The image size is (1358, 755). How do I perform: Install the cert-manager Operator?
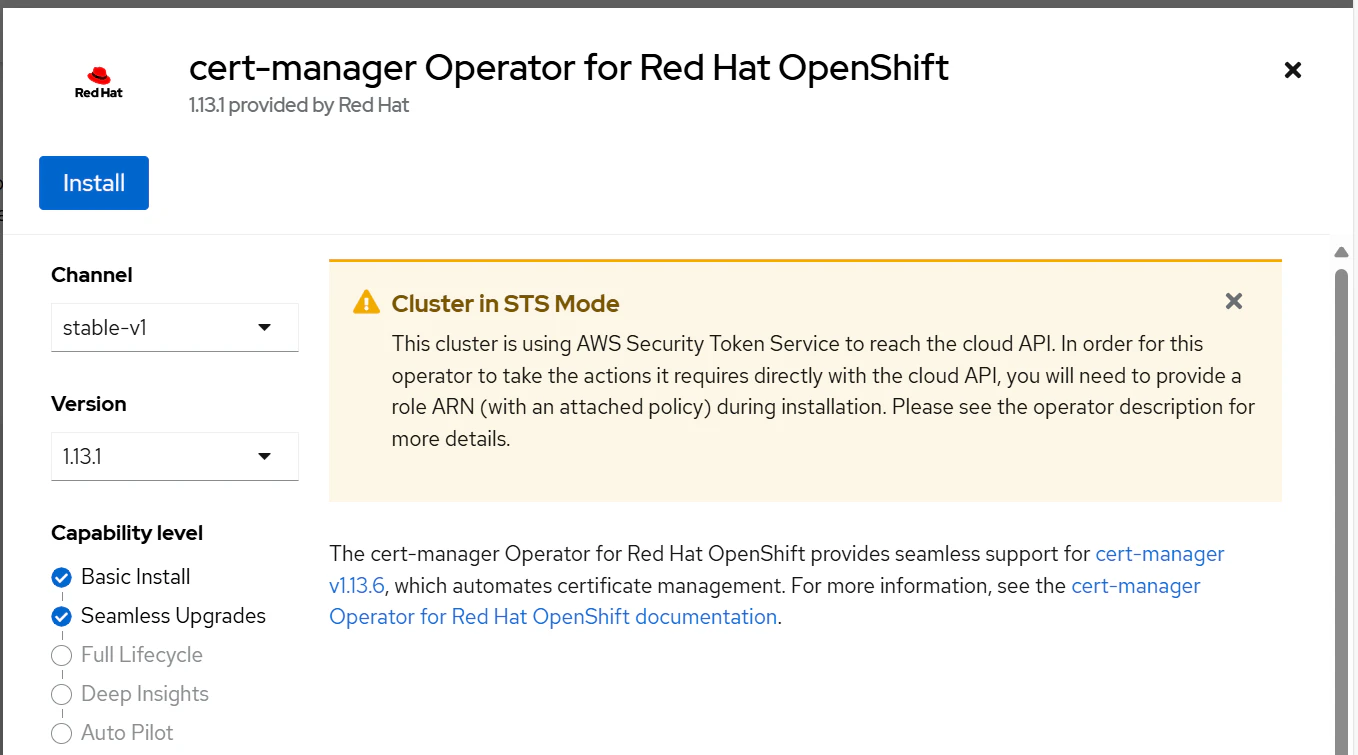pyautogui.click(x=94, y=183)
